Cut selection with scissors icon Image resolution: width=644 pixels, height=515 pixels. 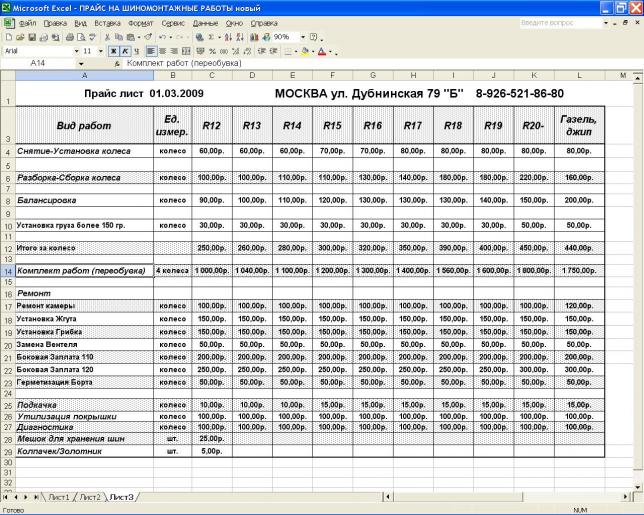coord(108,37)
